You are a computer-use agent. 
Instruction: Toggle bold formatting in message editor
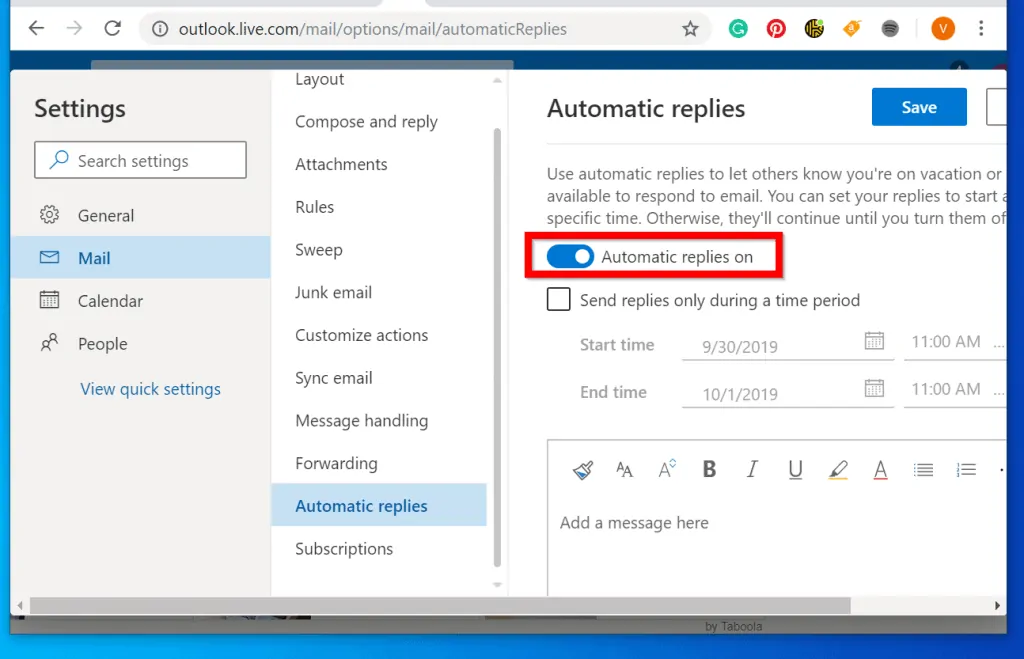[x=709, y=470]
